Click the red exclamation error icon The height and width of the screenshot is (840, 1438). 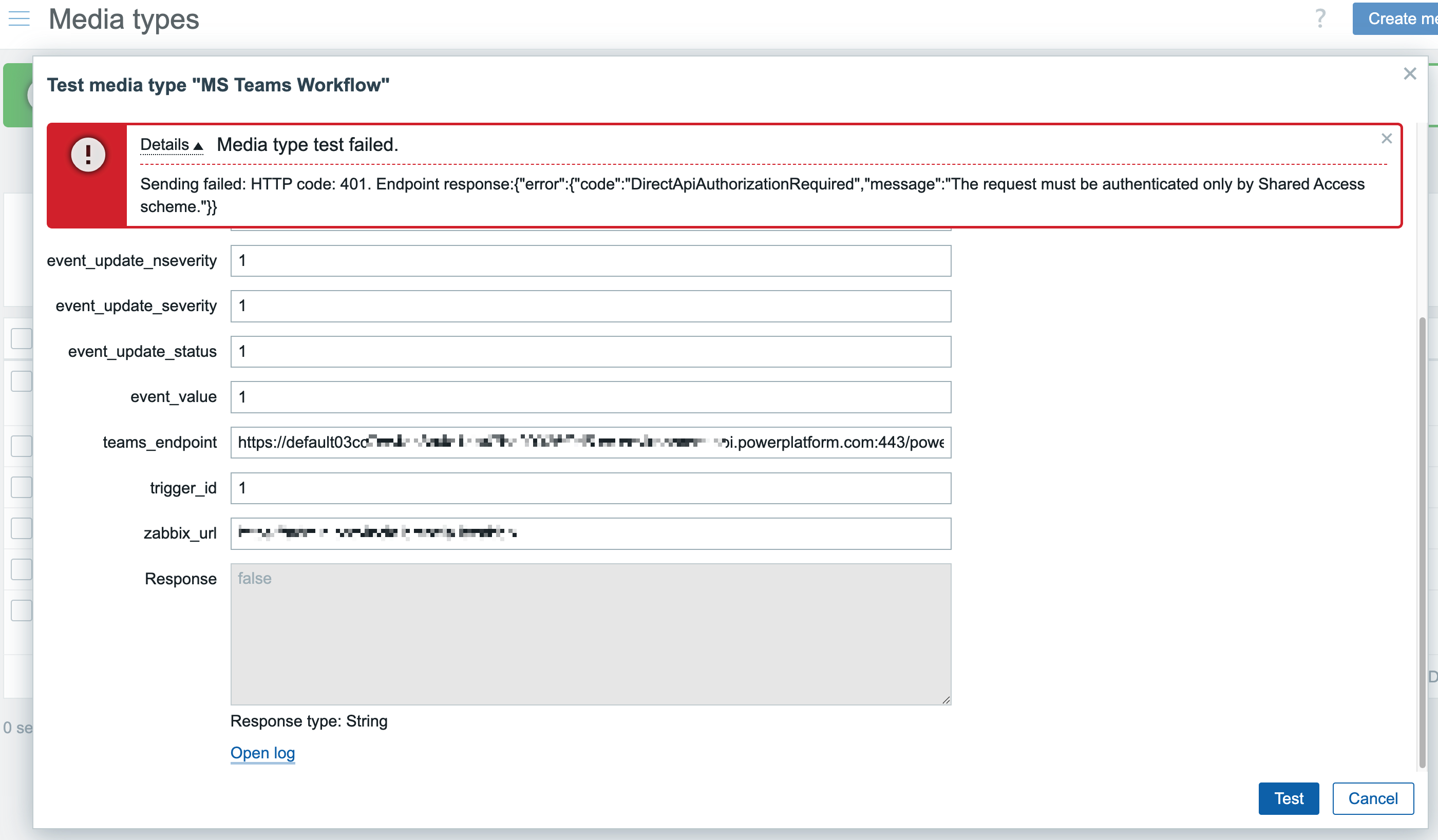[88, 155]
